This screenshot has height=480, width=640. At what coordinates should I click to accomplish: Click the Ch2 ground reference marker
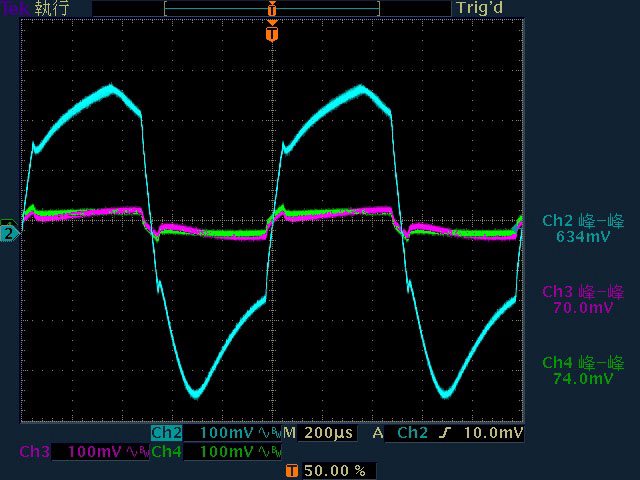pos(8,233)
